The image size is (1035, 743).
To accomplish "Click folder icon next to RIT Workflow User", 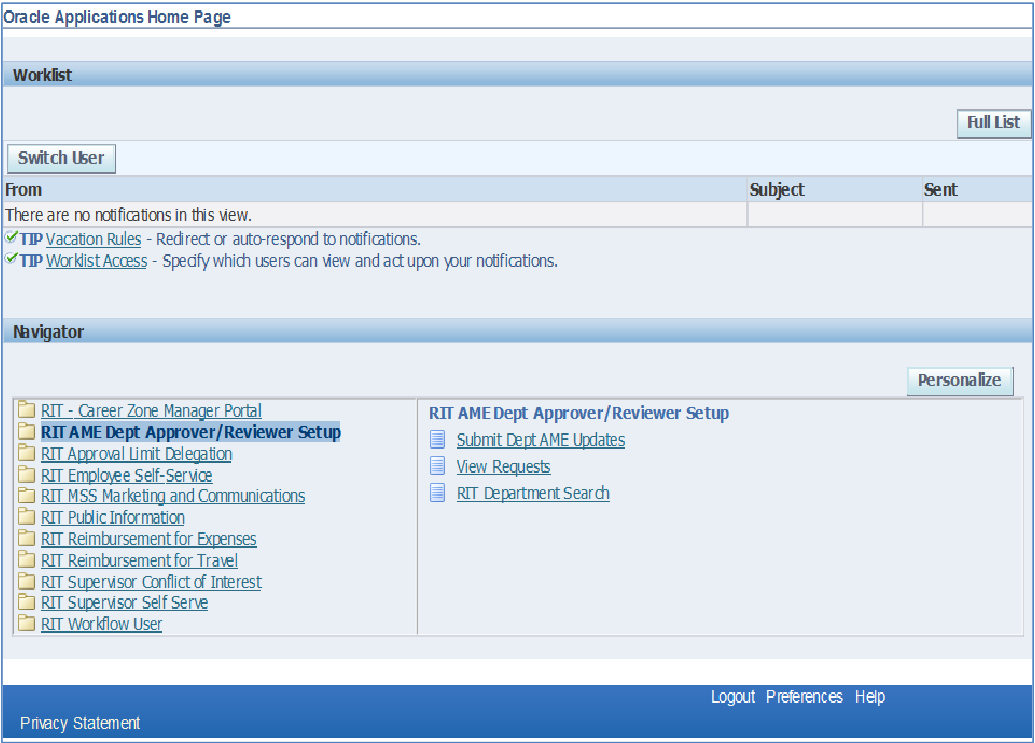I will click(26, 624).
